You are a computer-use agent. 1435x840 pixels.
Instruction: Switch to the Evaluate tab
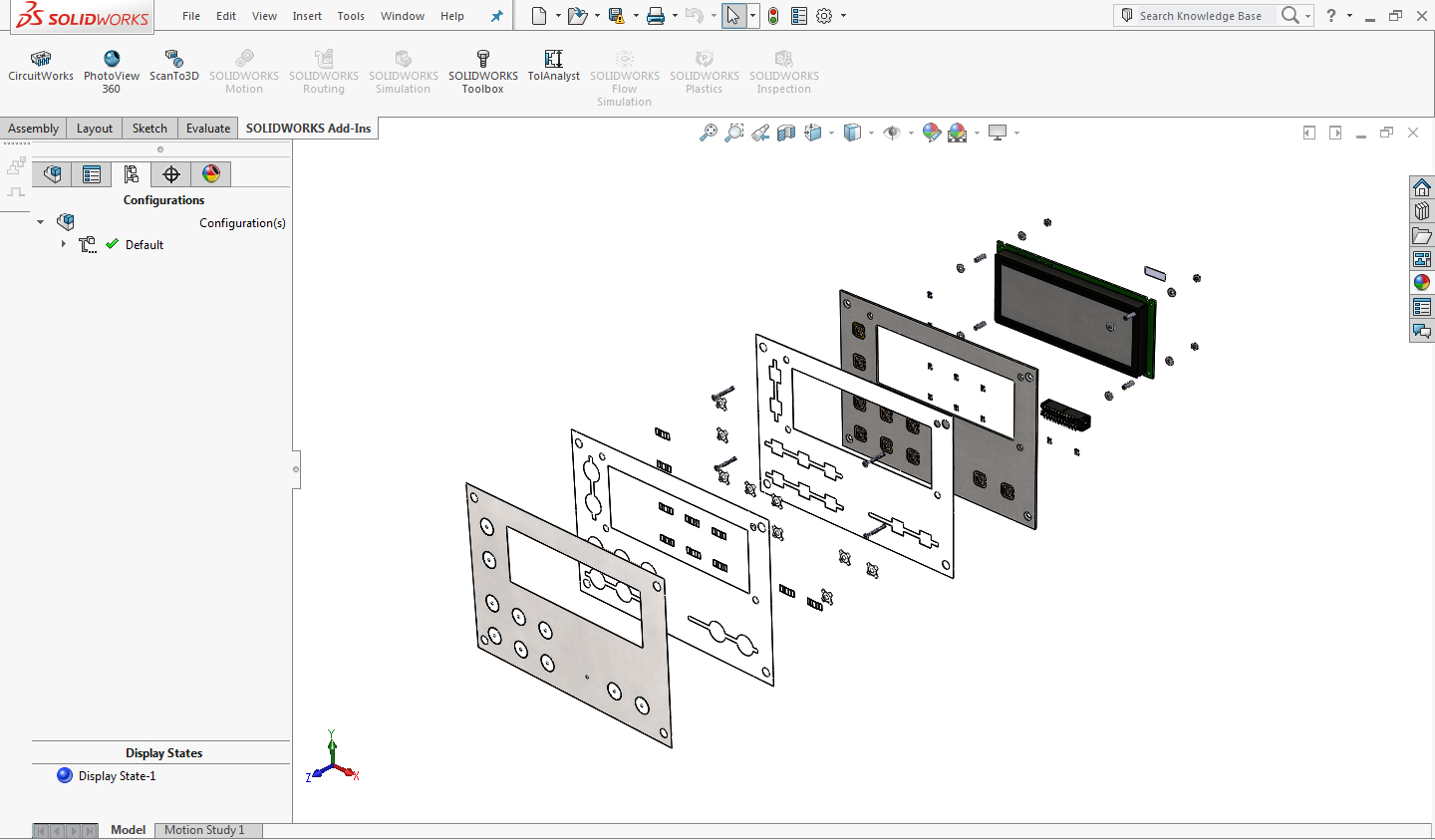207,128
